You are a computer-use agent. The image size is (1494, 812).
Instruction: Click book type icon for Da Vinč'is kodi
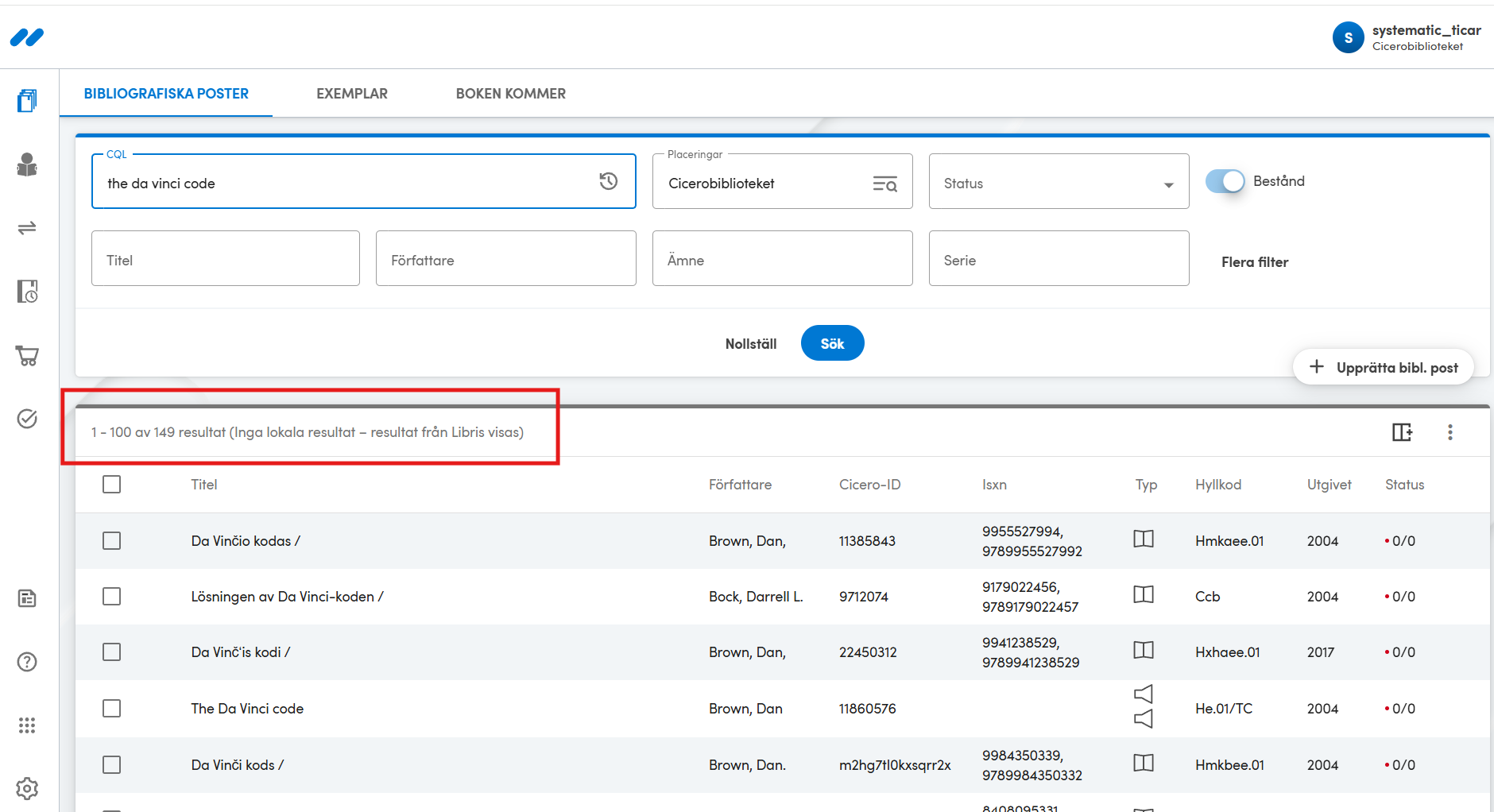[1144, 651]
